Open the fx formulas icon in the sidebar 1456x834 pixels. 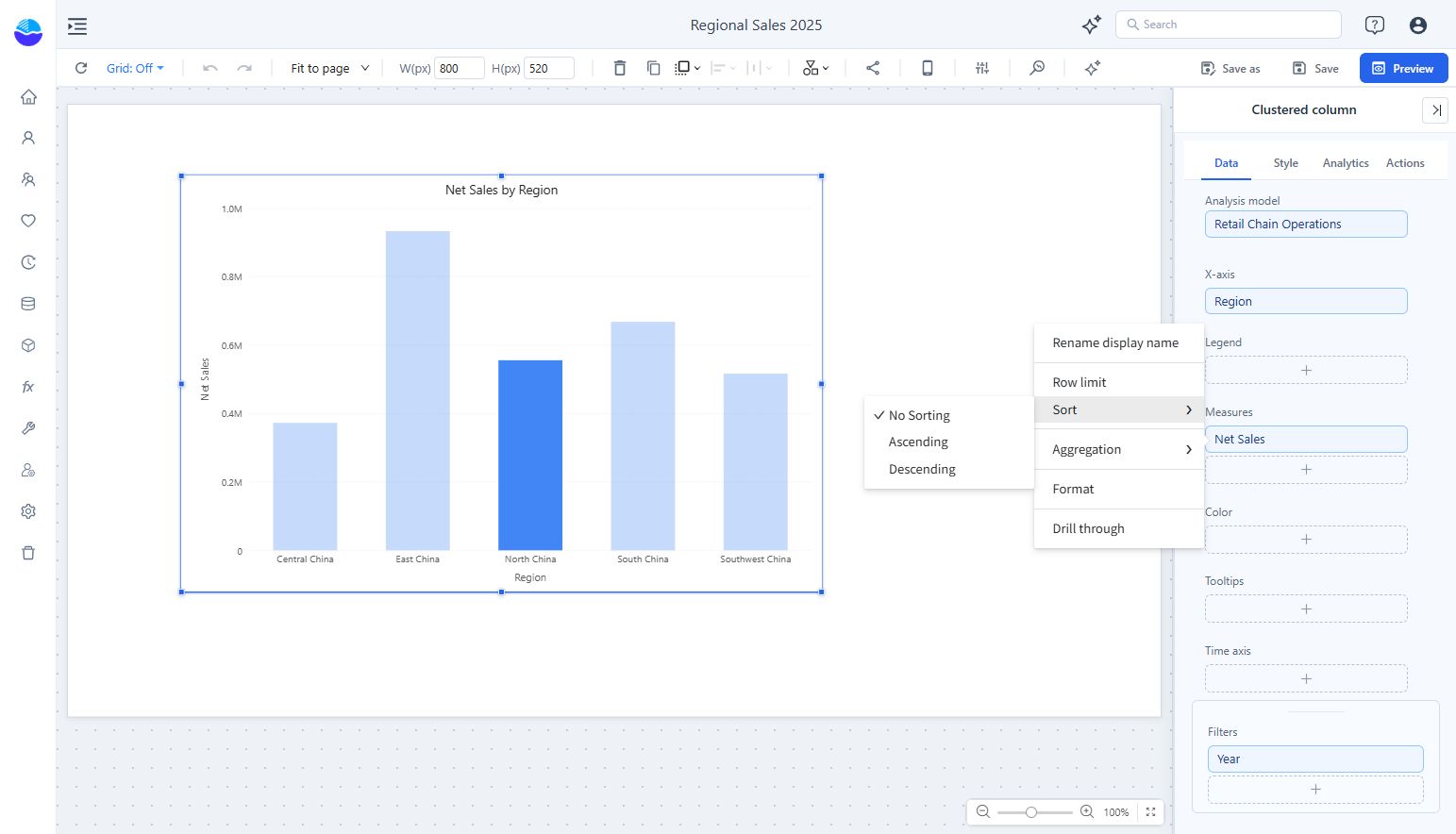[28, 387]
